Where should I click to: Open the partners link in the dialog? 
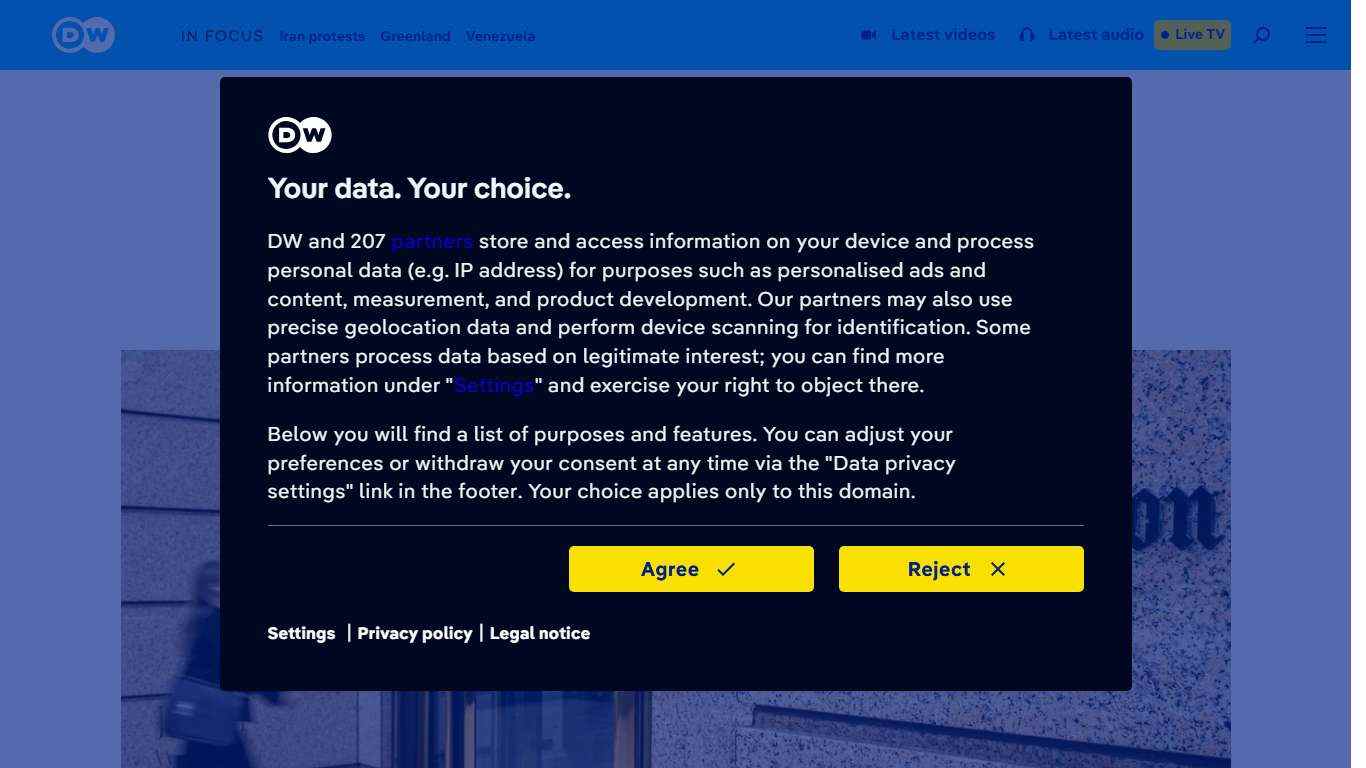(x=432, y=241)
